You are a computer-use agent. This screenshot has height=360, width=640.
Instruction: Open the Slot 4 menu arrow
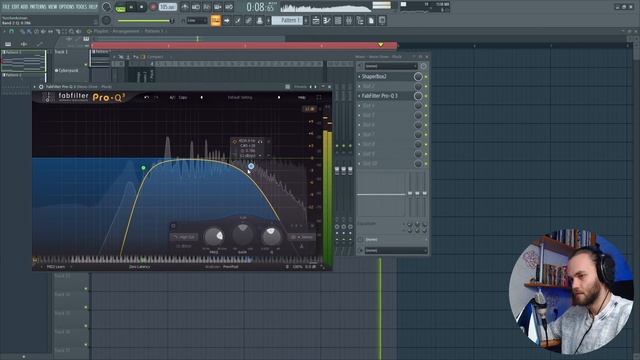360,106
